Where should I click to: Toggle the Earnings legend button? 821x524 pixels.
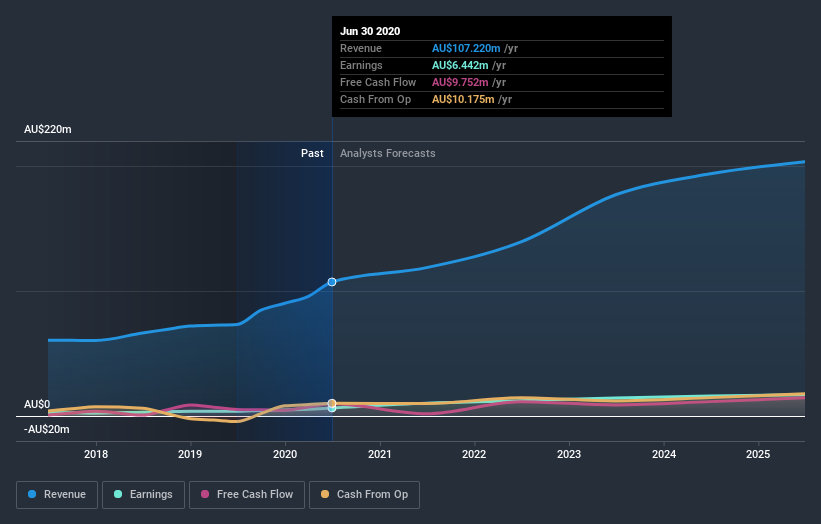[x=143, y=495]
